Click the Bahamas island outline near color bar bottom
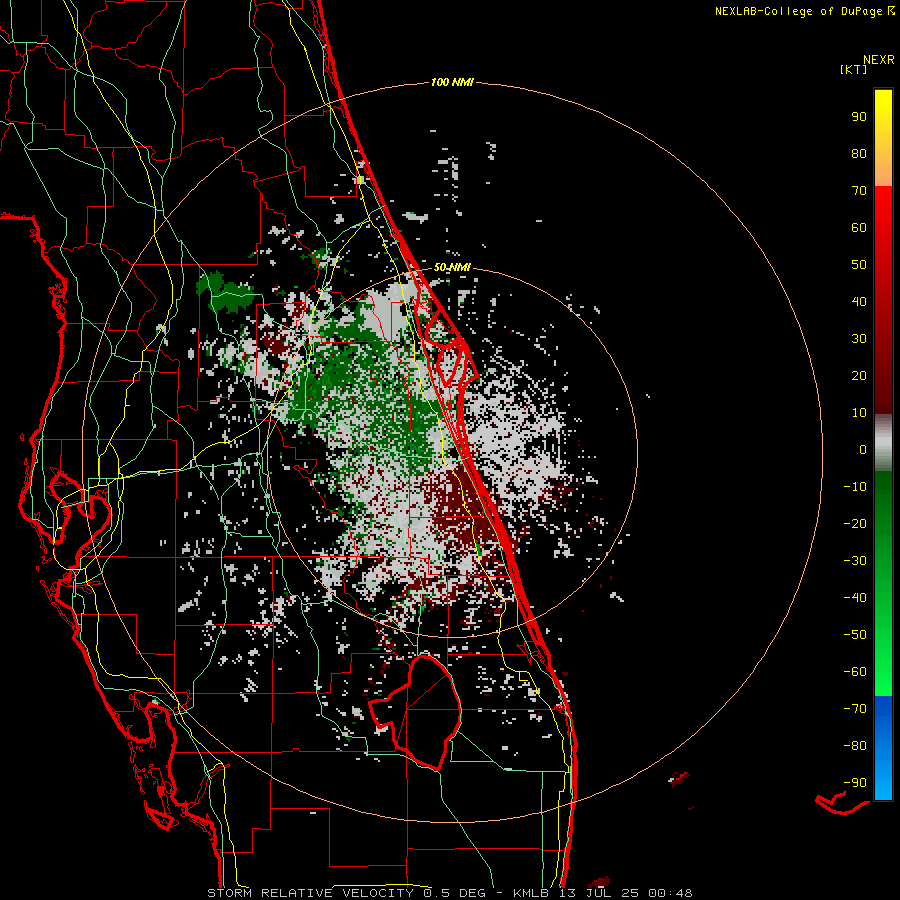 (841, 802)
